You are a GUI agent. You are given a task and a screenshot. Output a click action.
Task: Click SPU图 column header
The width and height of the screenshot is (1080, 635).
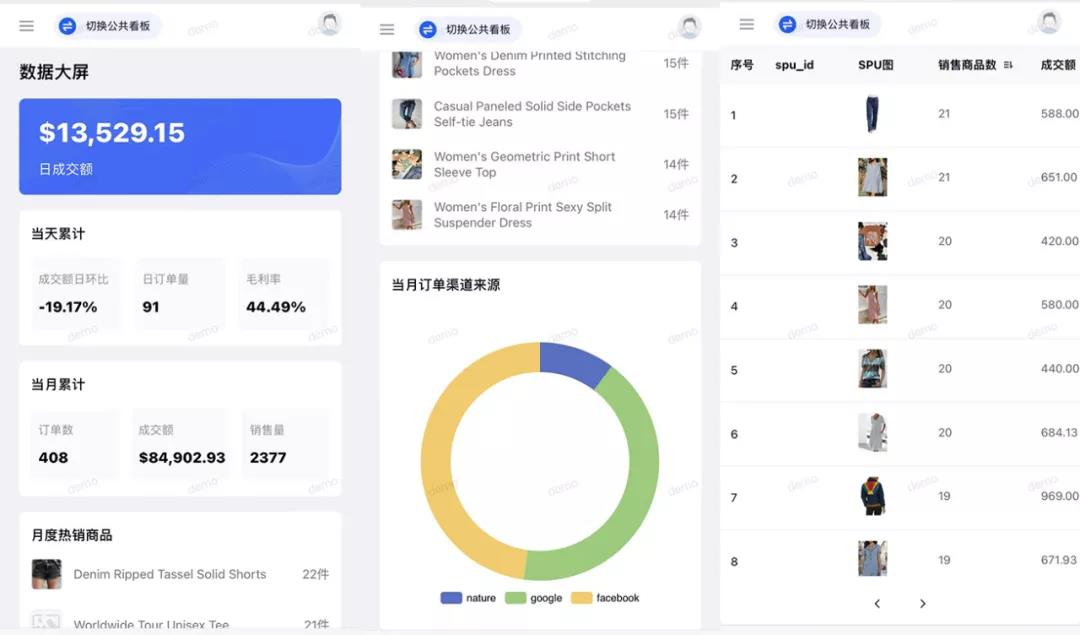[875, 65]
